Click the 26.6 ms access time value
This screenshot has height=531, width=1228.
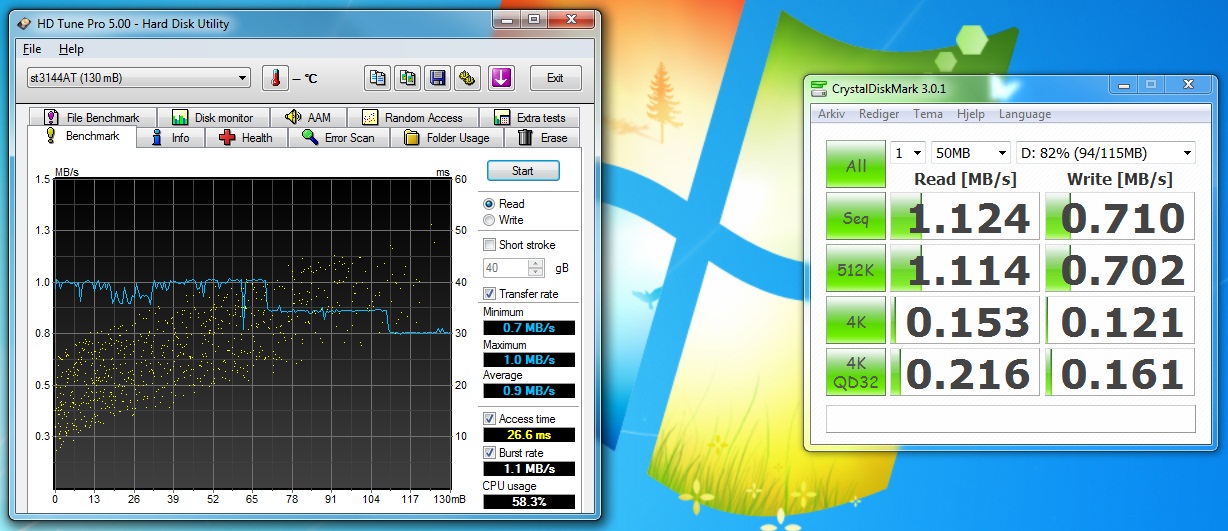click(x=529, y=435)
